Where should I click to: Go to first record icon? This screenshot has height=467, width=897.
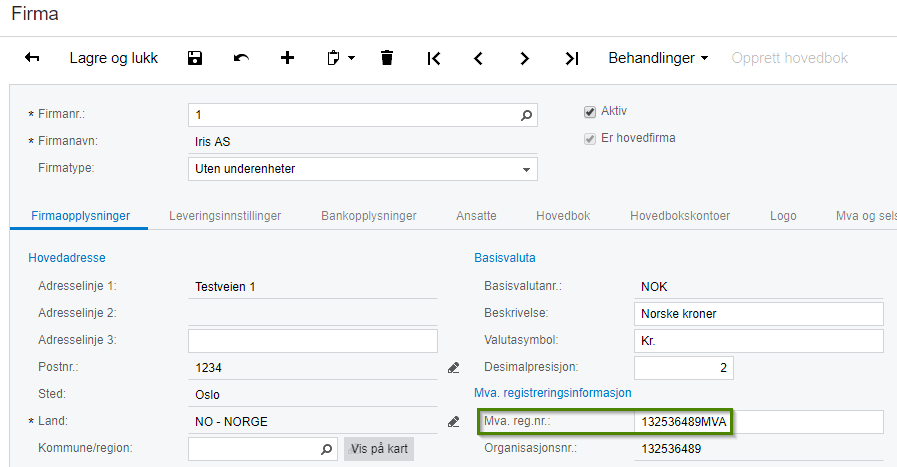pos(434,58)
